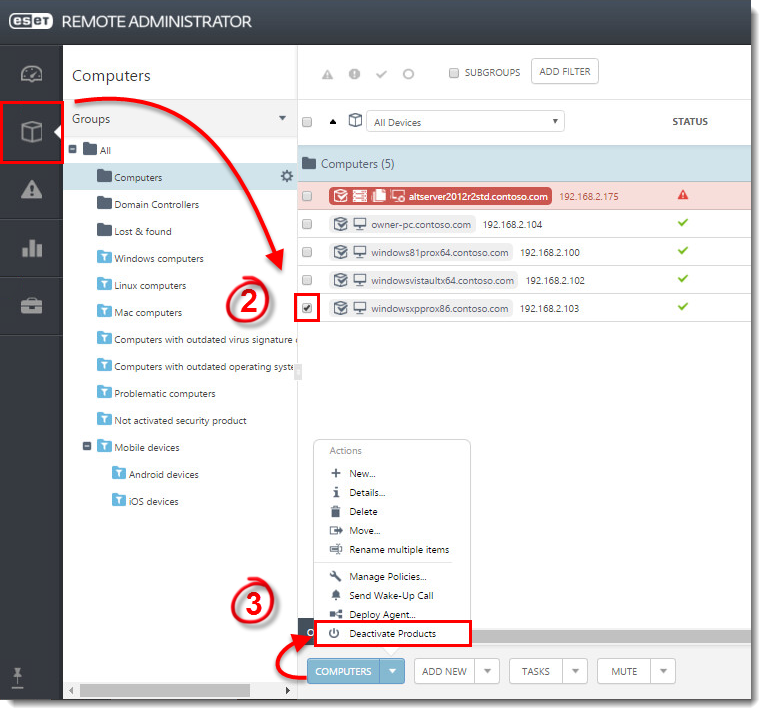Open the COMPUTERS button dropdown arrow

(x=392, y=671)
